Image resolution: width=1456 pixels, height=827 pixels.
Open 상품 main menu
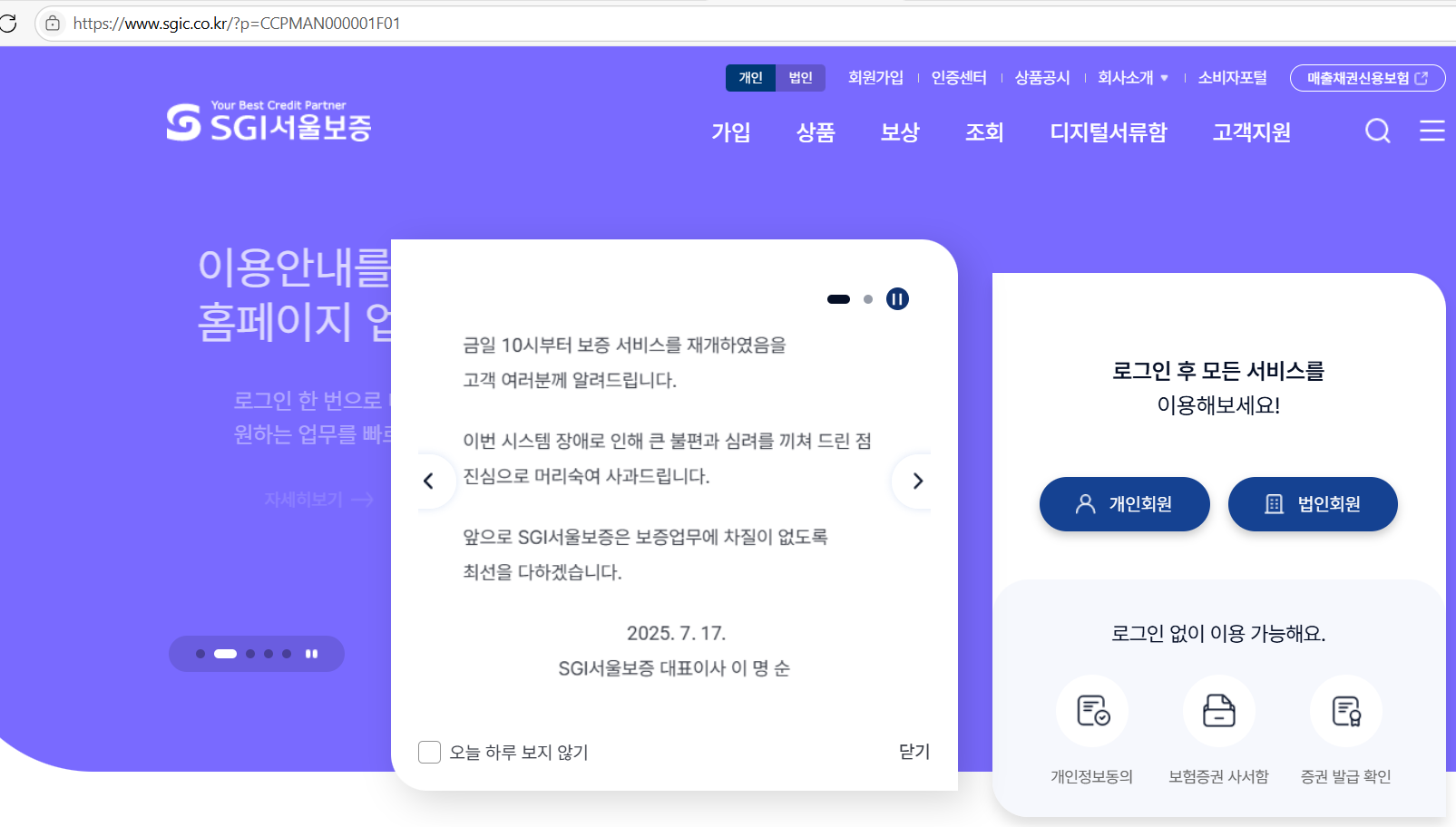coord(816,132)
